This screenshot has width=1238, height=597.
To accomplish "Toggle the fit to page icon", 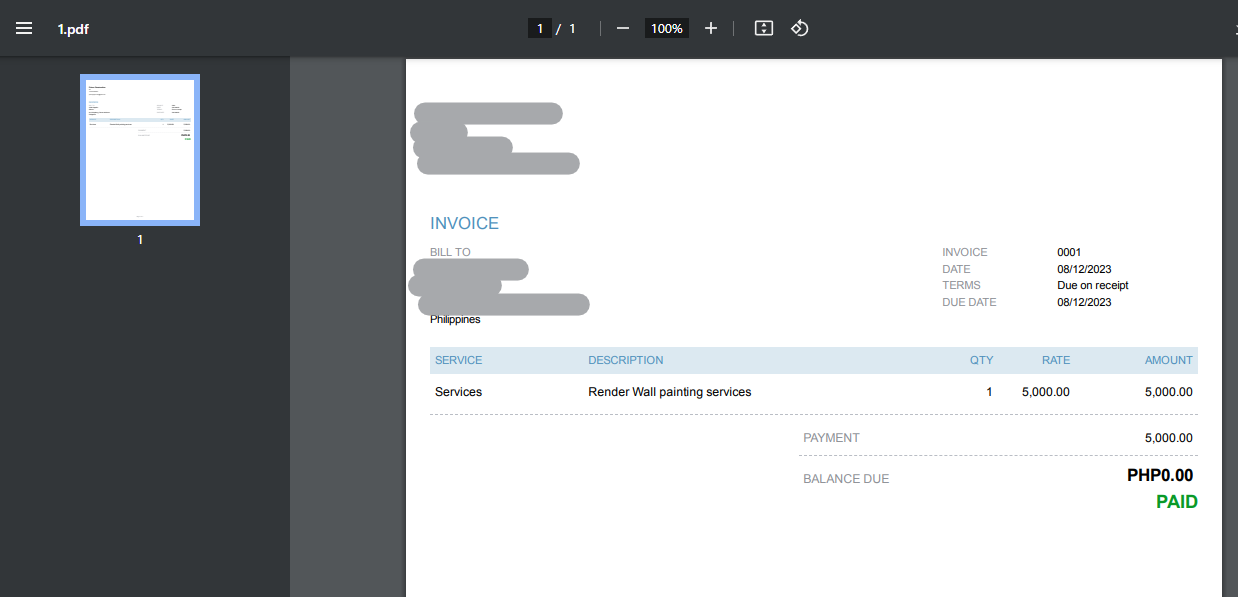I will [x=764, y=28].
